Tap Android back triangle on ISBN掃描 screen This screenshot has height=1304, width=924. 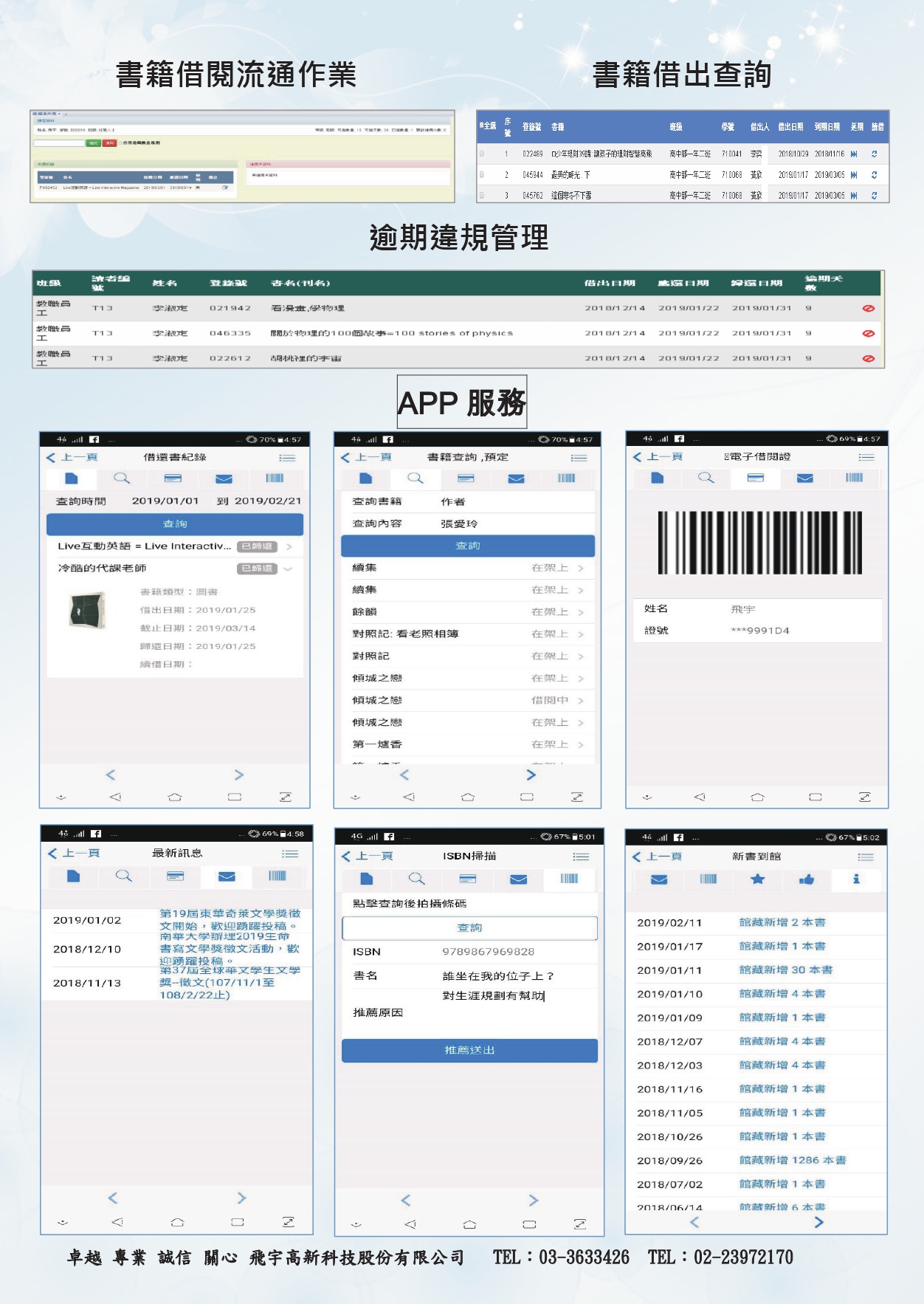(x=410, y=1224)
